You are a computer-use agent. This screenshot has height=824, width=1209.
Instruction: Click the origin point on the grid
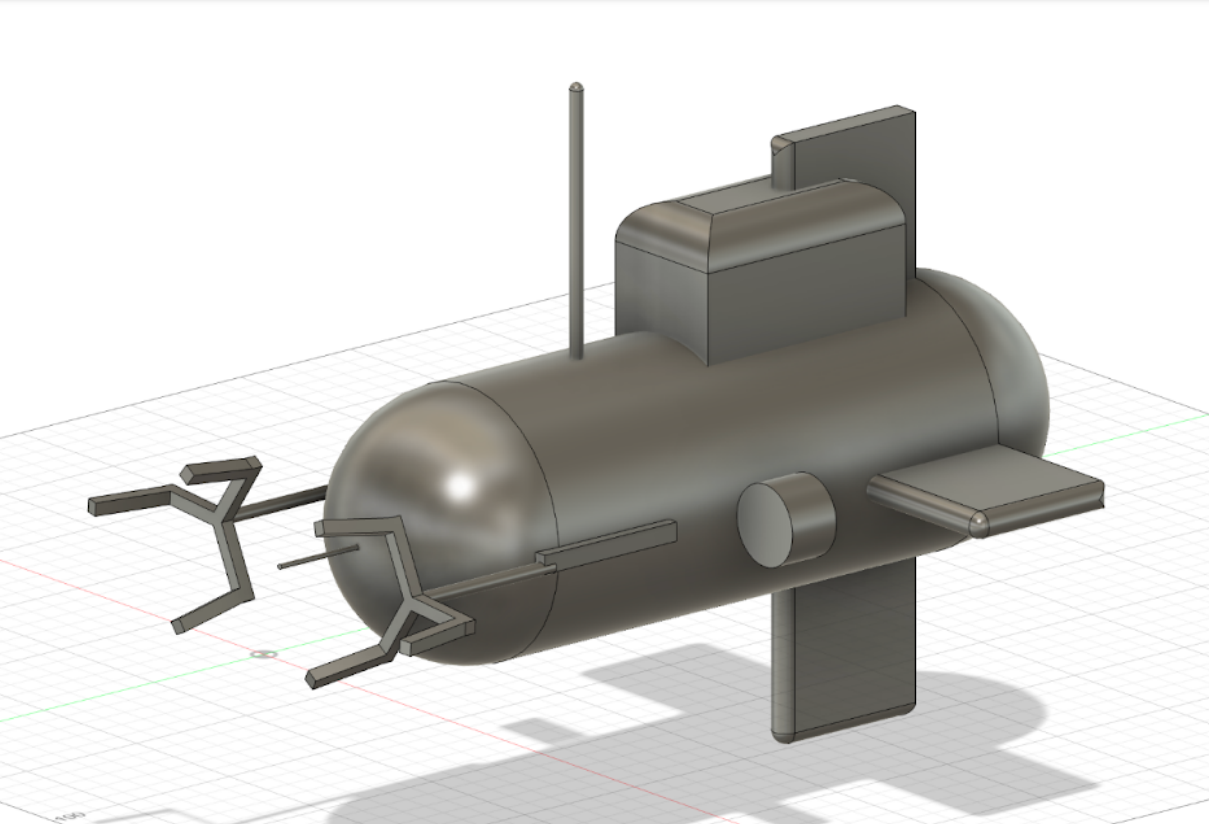[x=265, y=654]
